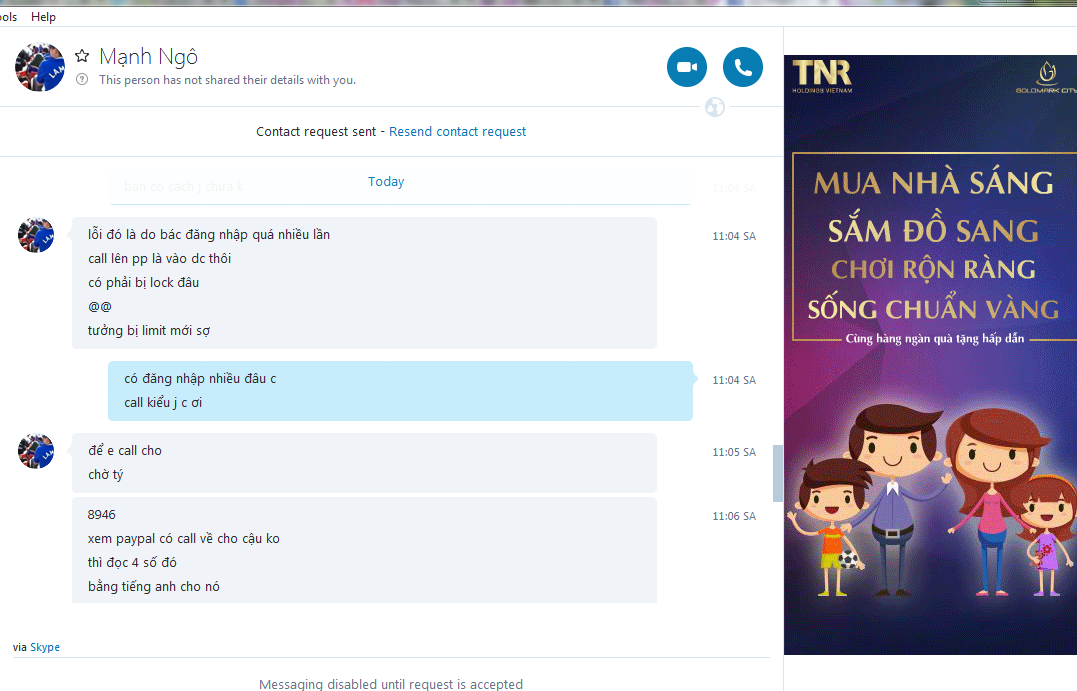Click message 'xem paypal có call về cho cậu ko'
Image resolution: width=1077 pixels, height=691 pixels.
click(183, 539)
